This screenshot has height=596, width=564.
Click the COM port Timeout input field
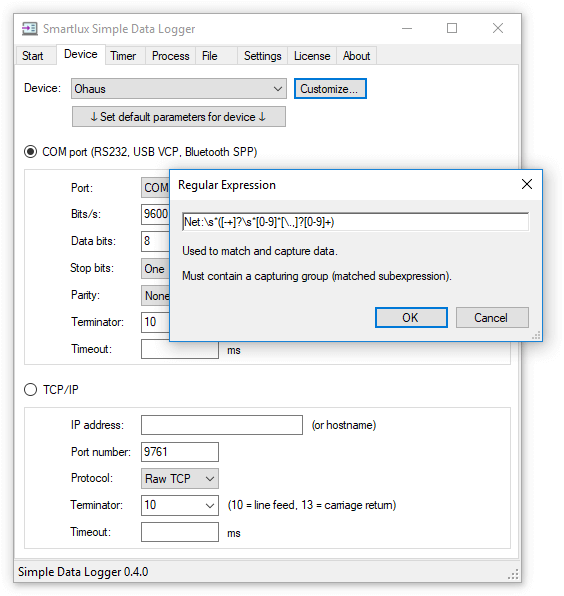(x=180, y=350)
